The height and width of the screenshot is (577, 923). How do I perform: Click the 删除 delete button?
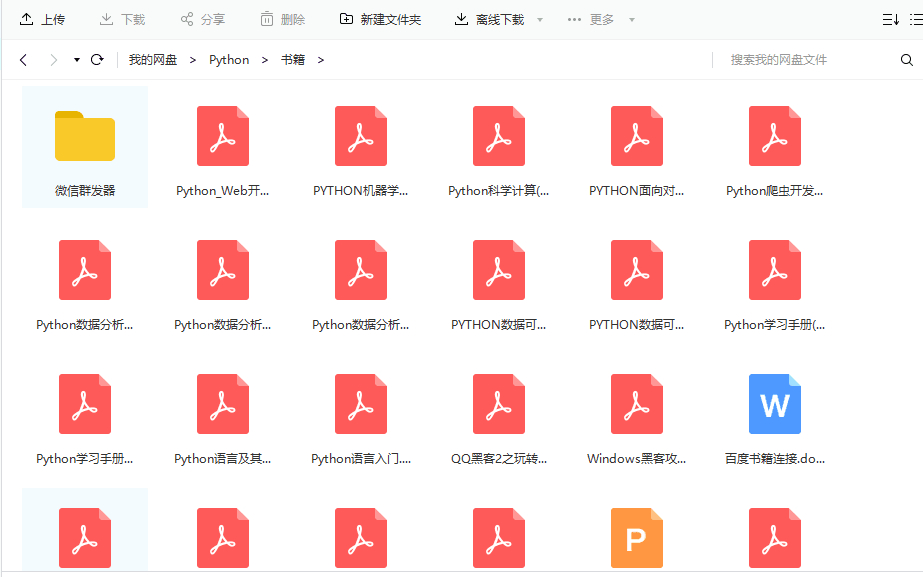[x=283, y=19]
